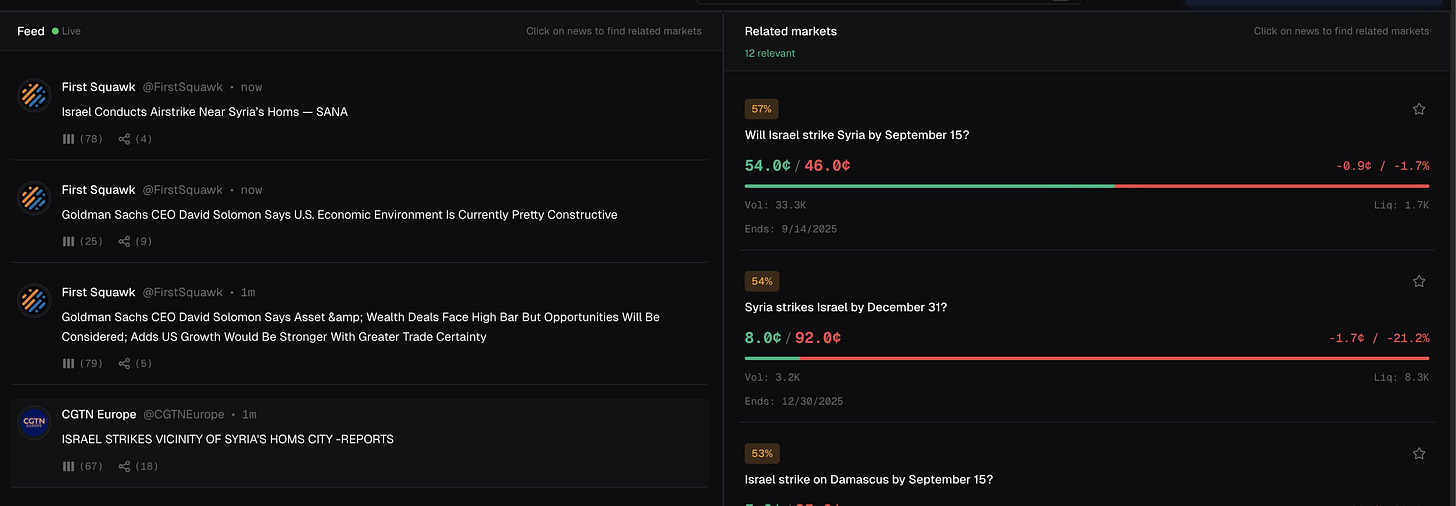Open views stats (67) on CGTN Europe post

83,466
